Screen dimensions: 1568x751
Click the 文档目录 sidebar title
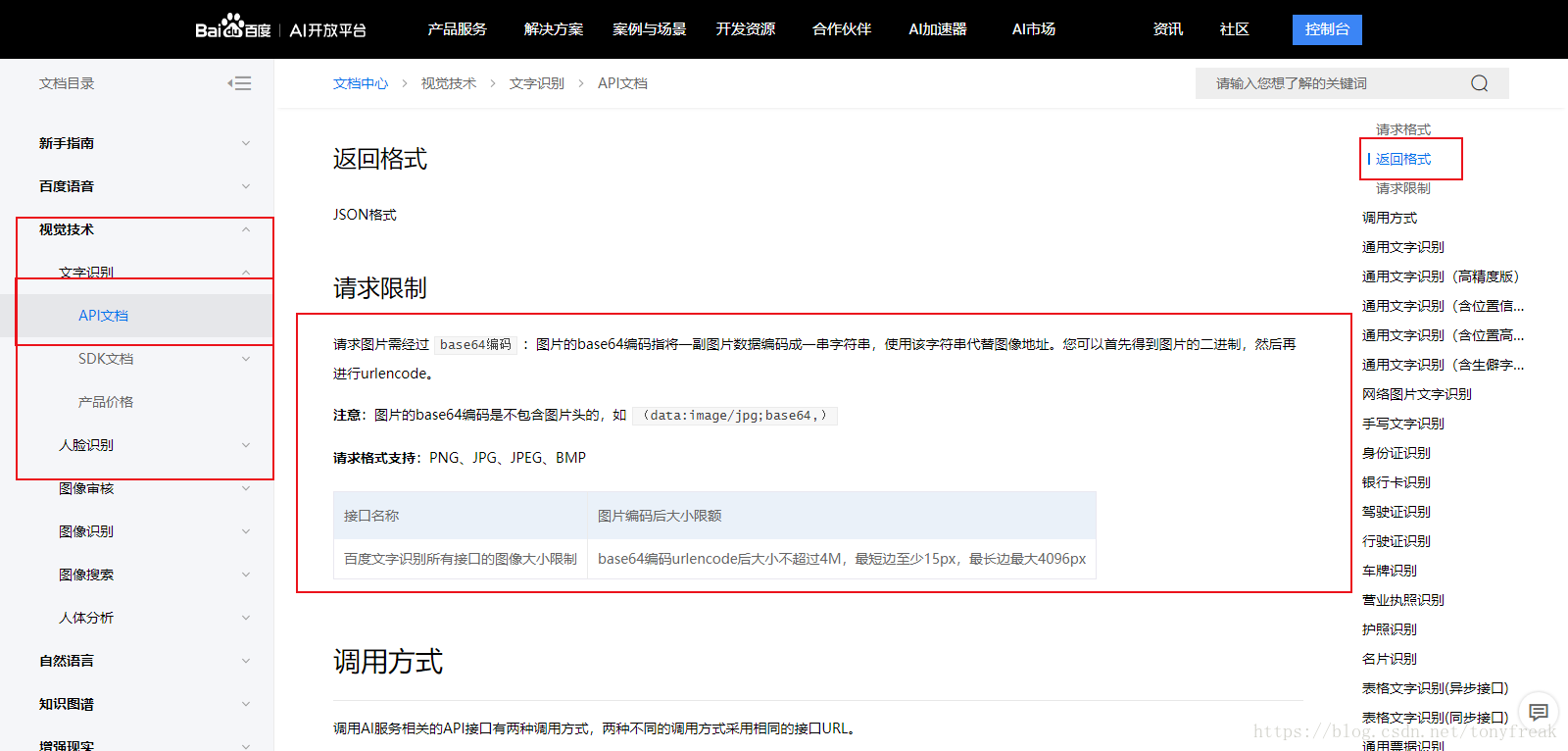[67, 83]
